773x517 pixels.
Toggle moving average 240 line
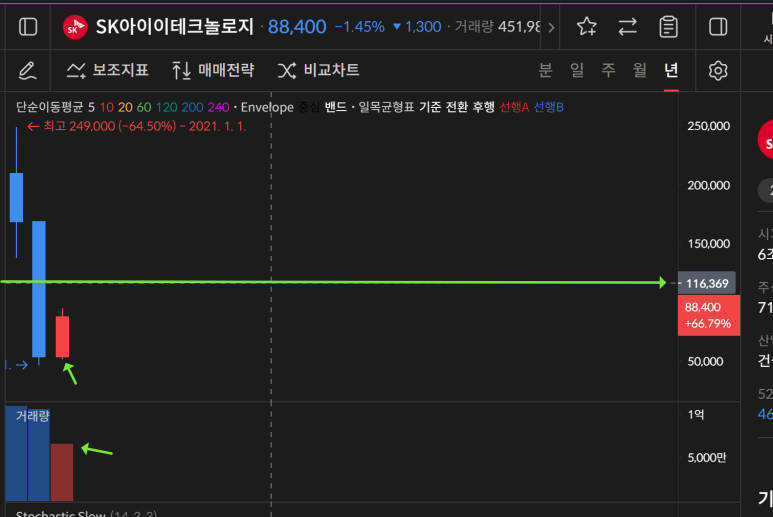(218, 107)
